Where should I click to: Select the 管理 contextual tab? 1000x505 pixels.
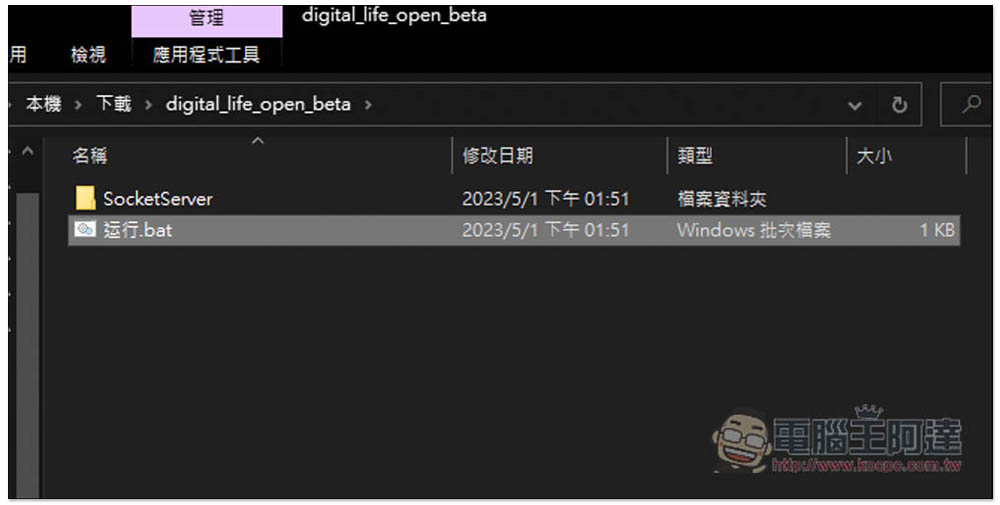point(207,19)
